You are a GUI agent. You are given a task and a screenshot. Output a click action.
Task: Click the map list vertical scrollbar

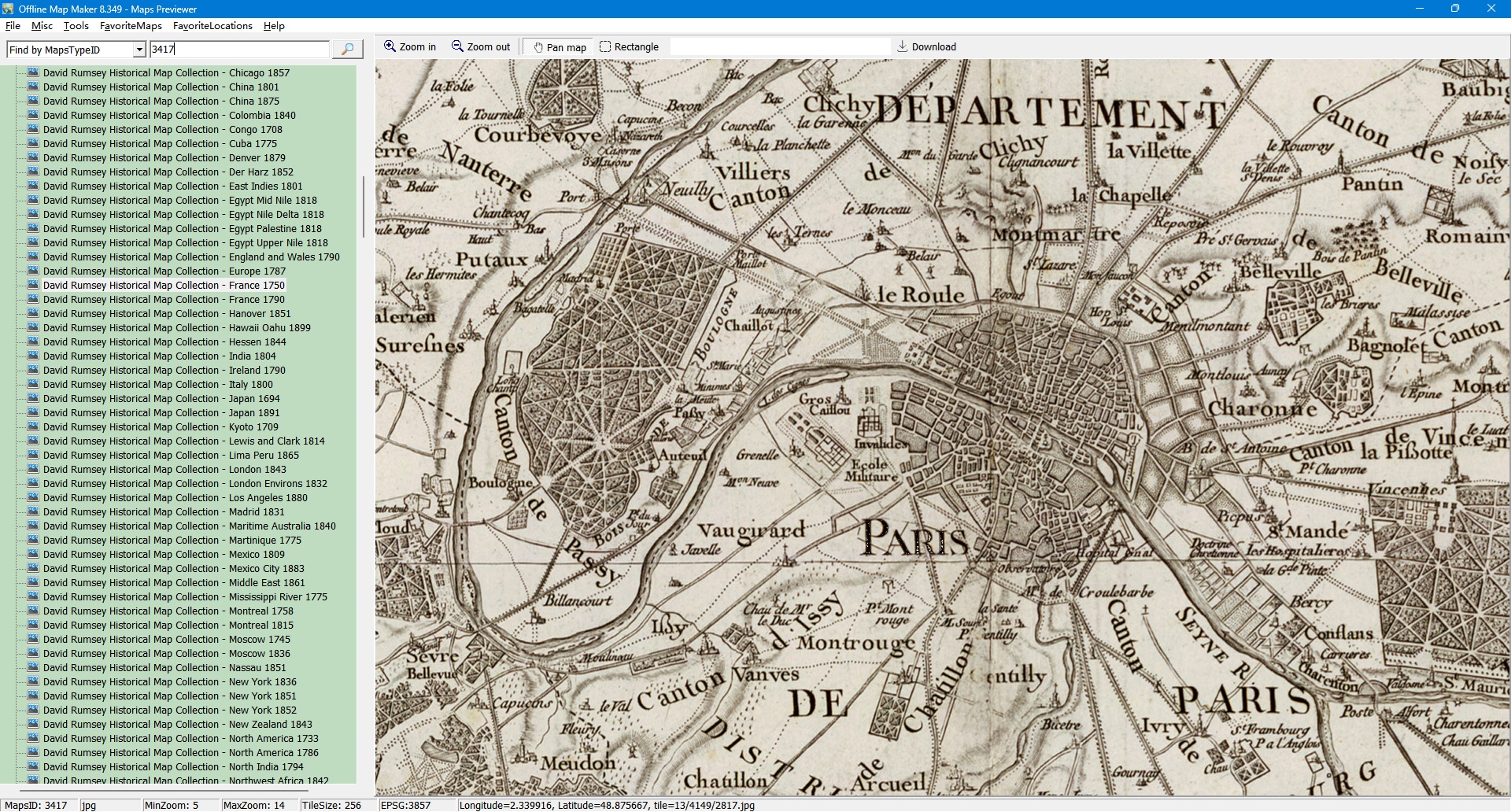363,206
